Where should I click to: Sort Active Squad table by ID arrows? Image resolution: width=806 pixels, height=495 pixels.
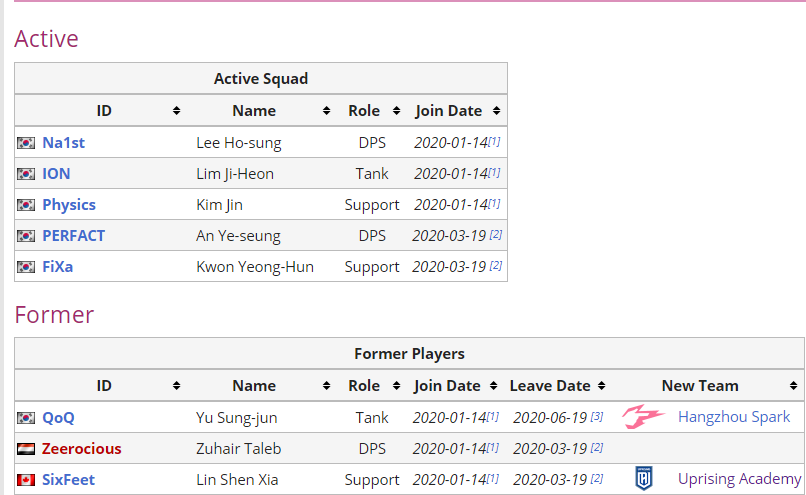(176, 111)
